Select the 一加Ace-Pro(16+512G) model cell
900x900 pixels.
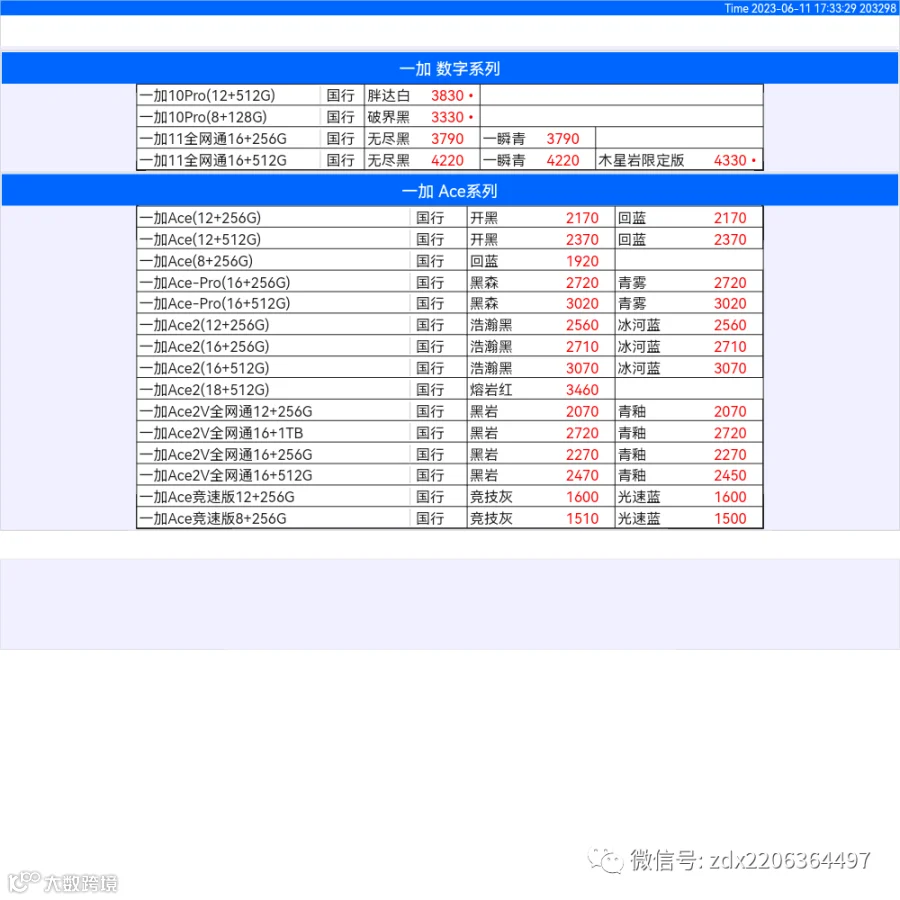pyautogui.click(x=273, y=303)
